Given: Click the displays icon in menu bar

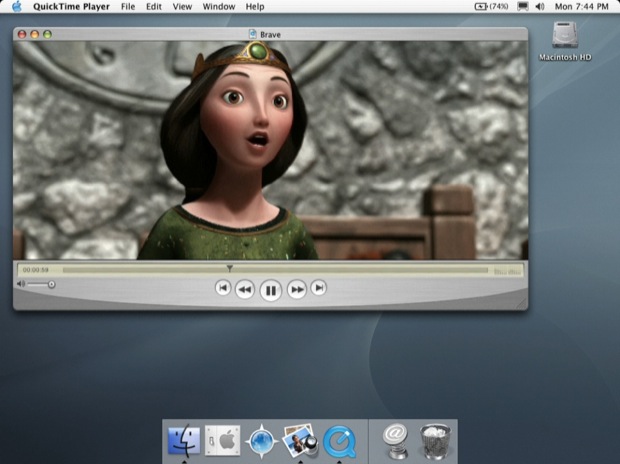Looking at the screenshot, I should [x=523, y=7].
